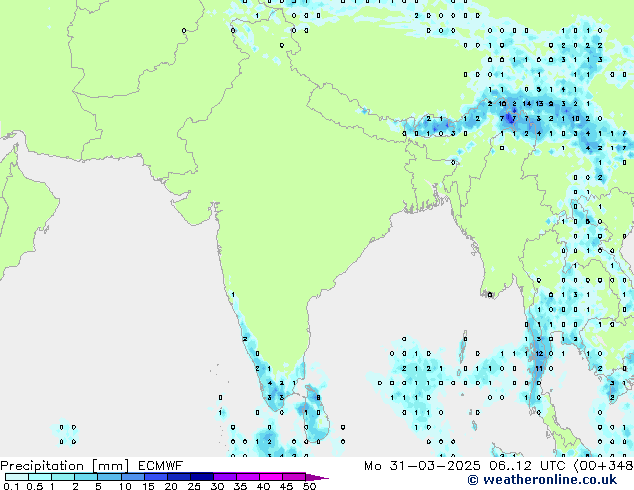Click the 10–15 mm legend color swatch
This screenshot has width=634, height=490.
click(132, 477)
